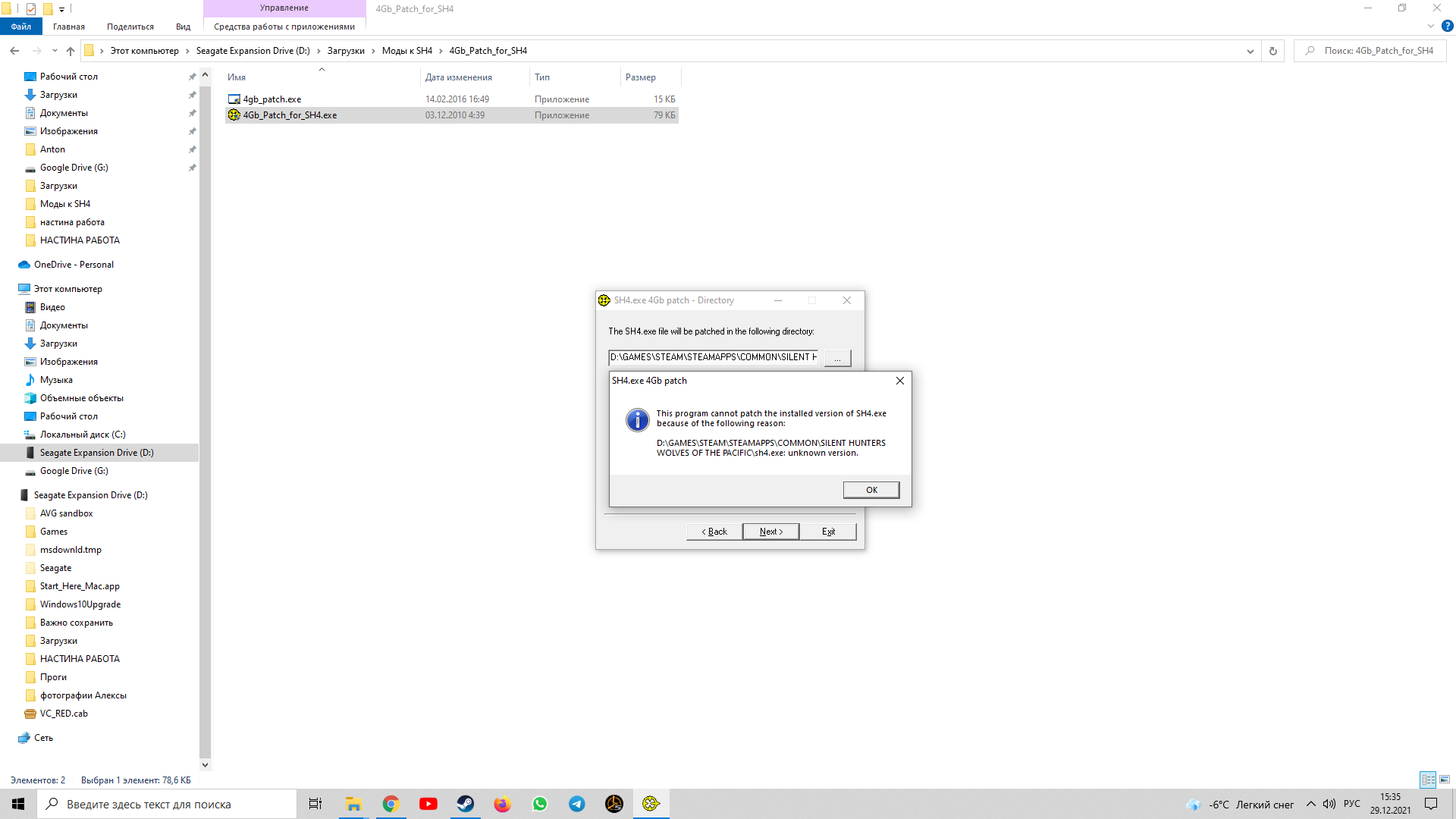Open Средства работы с приложениями tab
Screen dimensions: 1456x819
[284, 27]
